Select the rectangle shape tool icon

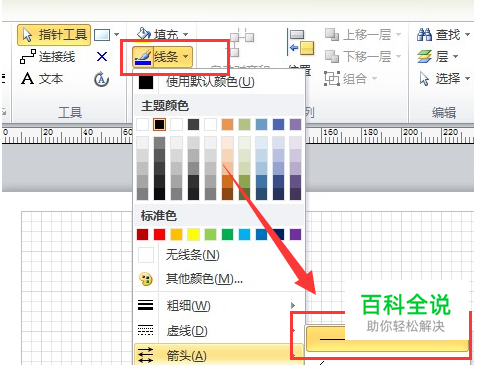point(102,35)
